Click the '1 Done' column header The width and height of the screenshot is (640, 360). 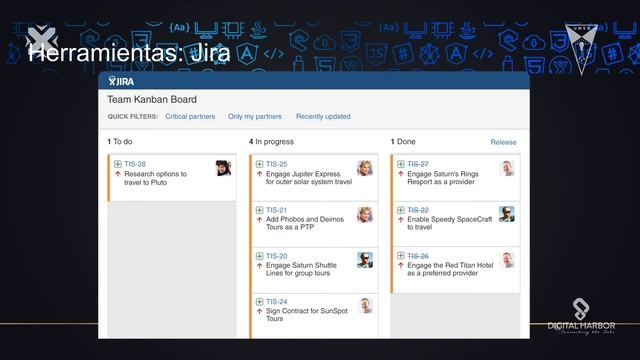pos(403,142)
